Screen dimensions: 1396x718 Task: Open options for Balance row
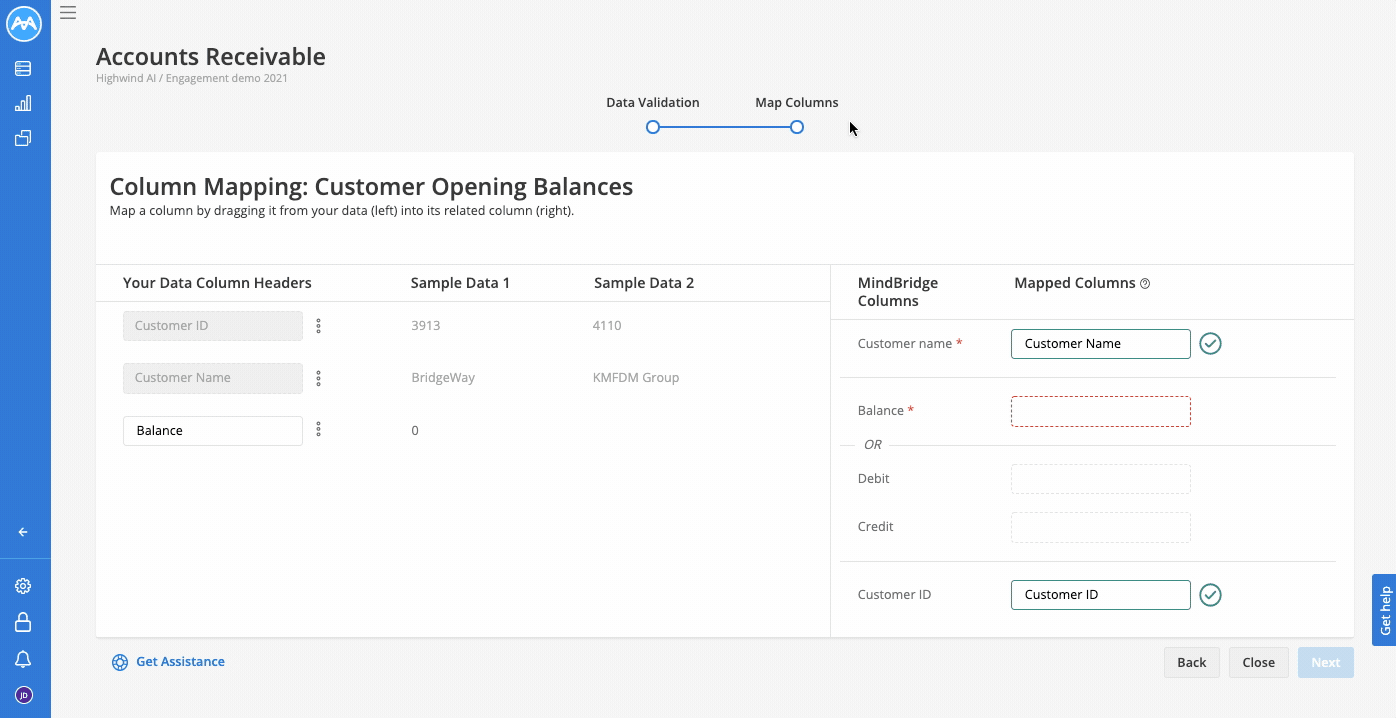(319, 429)
